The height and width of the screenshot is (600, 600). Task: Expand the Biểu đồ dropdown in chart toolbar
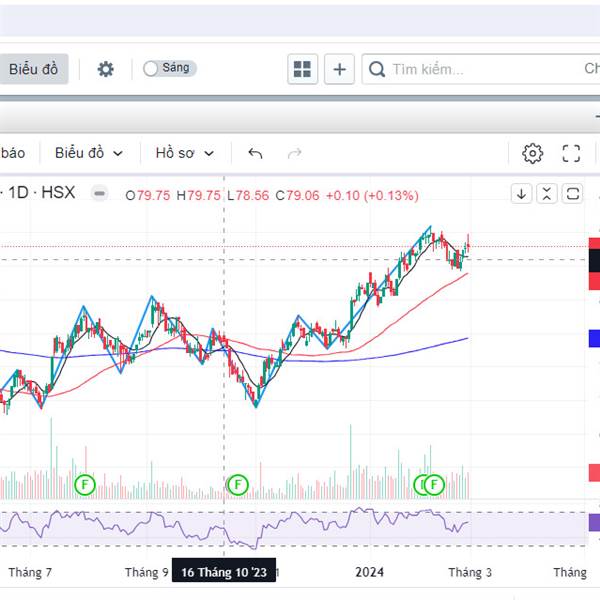pyautogui.click(x=89, y=153)
